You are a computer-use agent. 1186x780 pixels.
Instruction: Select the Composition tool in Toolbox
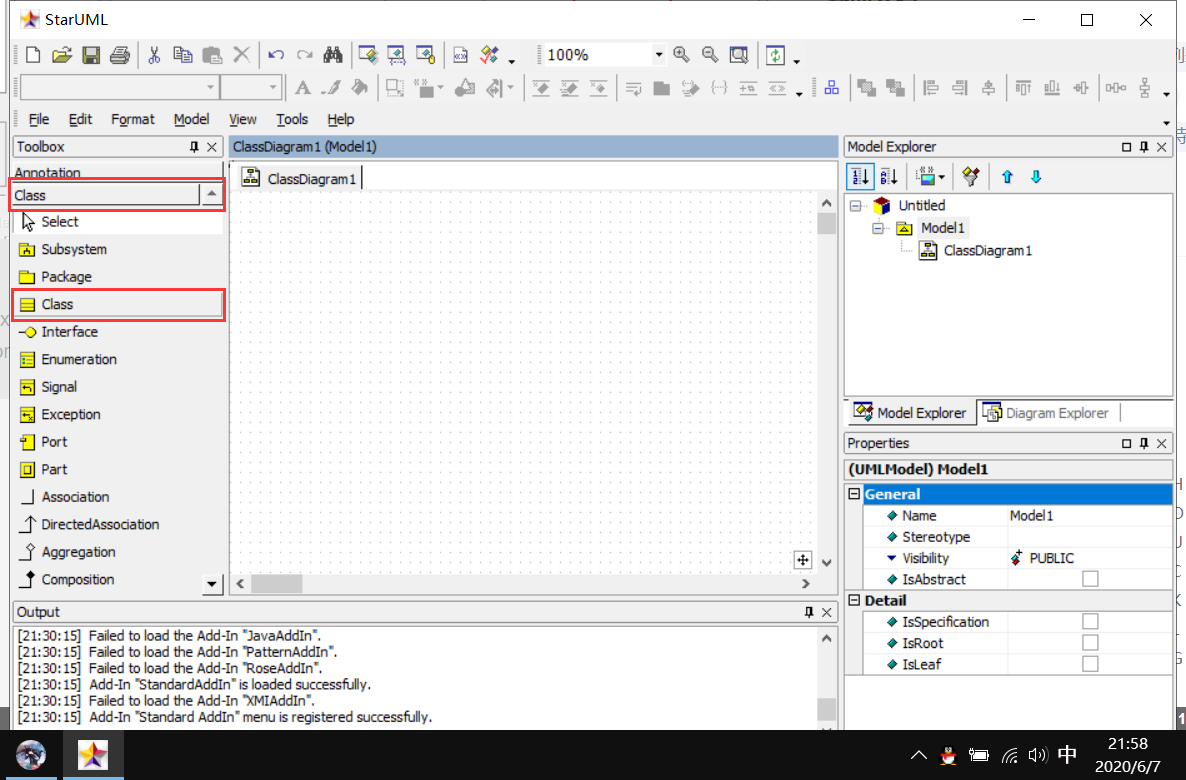click(x=108, y=580)
